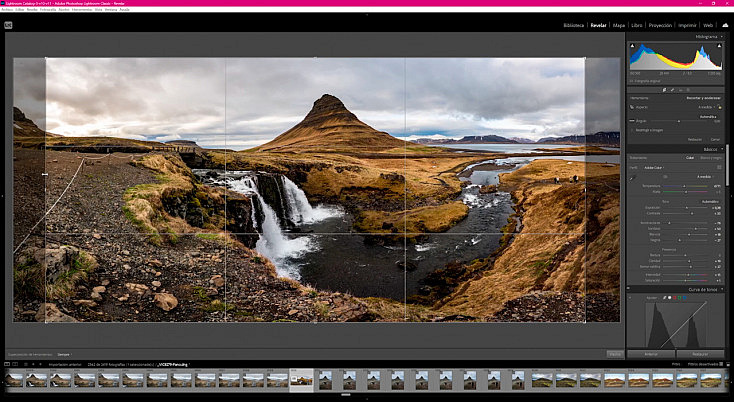Viewport: 734px width, 402px height.
Task: Select the Crop overlay tool icon
Action: point(665,90)
